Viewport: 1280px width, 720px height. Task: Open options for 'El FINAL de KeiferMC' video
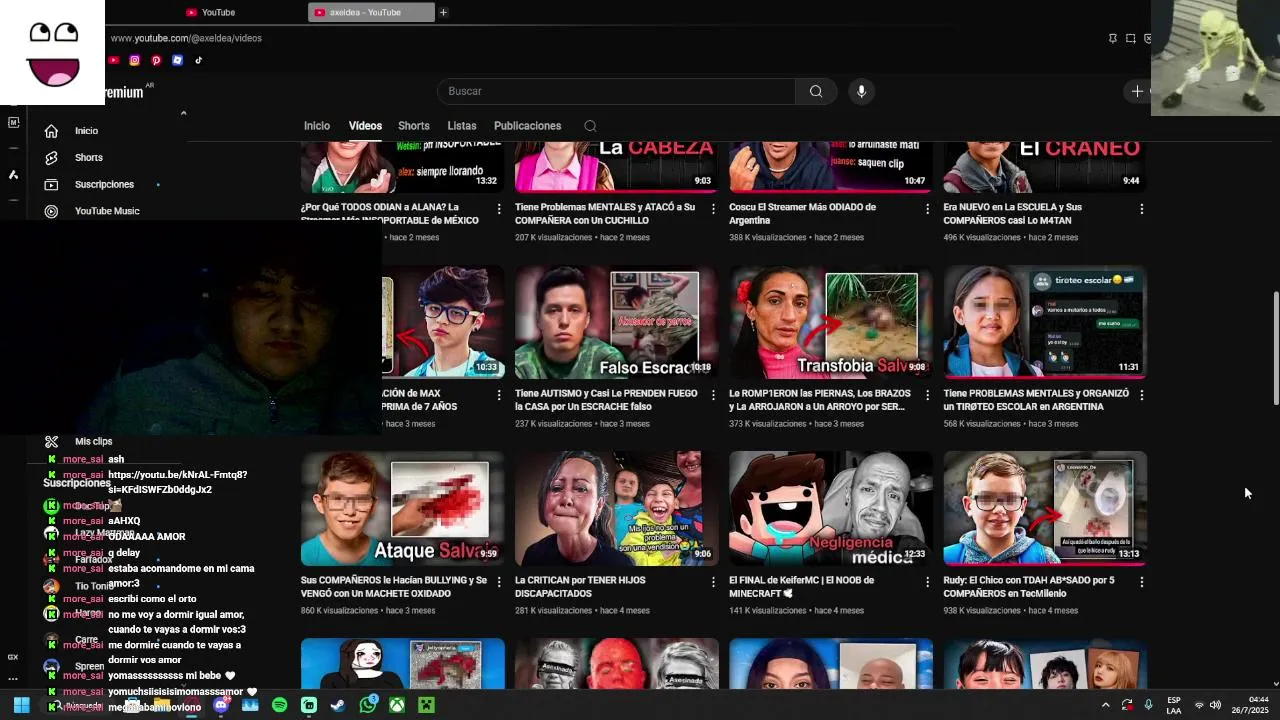coord(927,582)
